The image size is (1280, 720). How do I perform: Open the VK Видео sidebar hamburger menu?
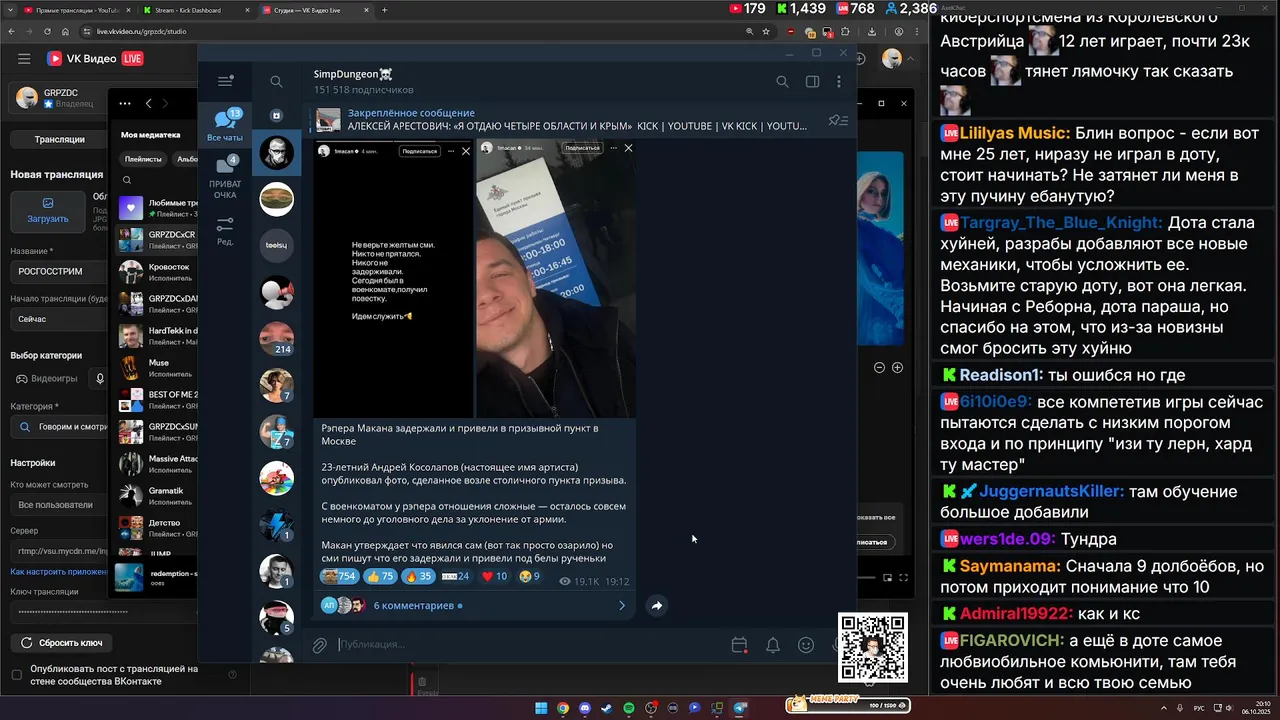(x=24, y=59)
